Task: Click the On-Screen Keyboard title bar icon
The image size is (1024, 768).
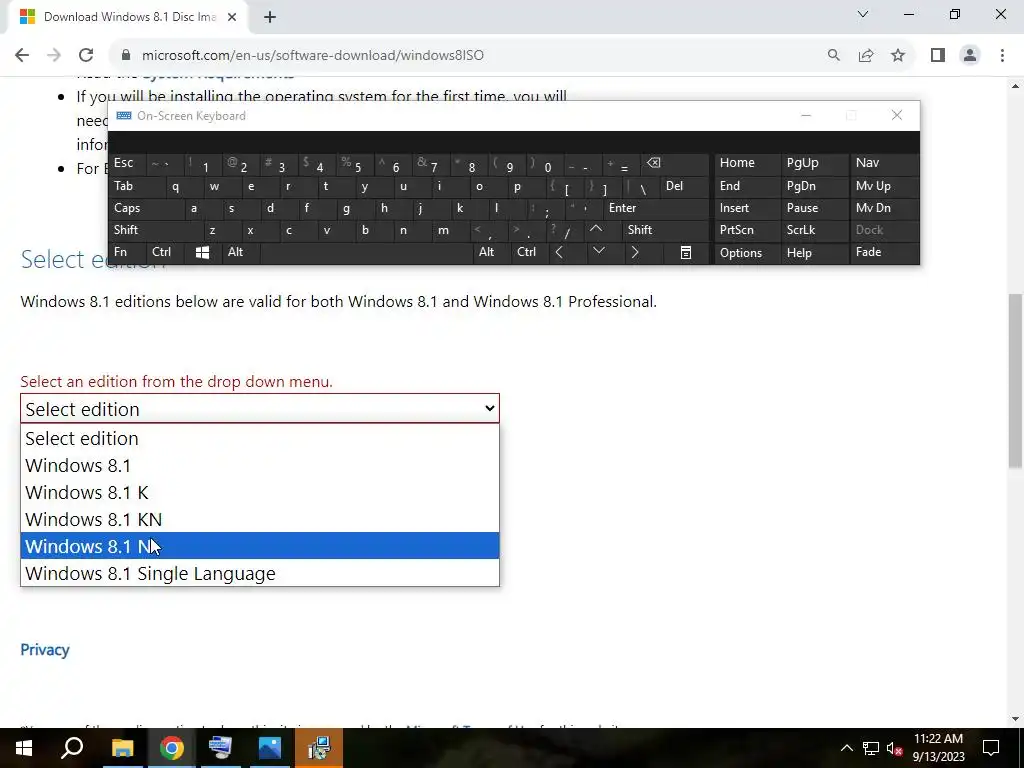Action: [123, 116]
